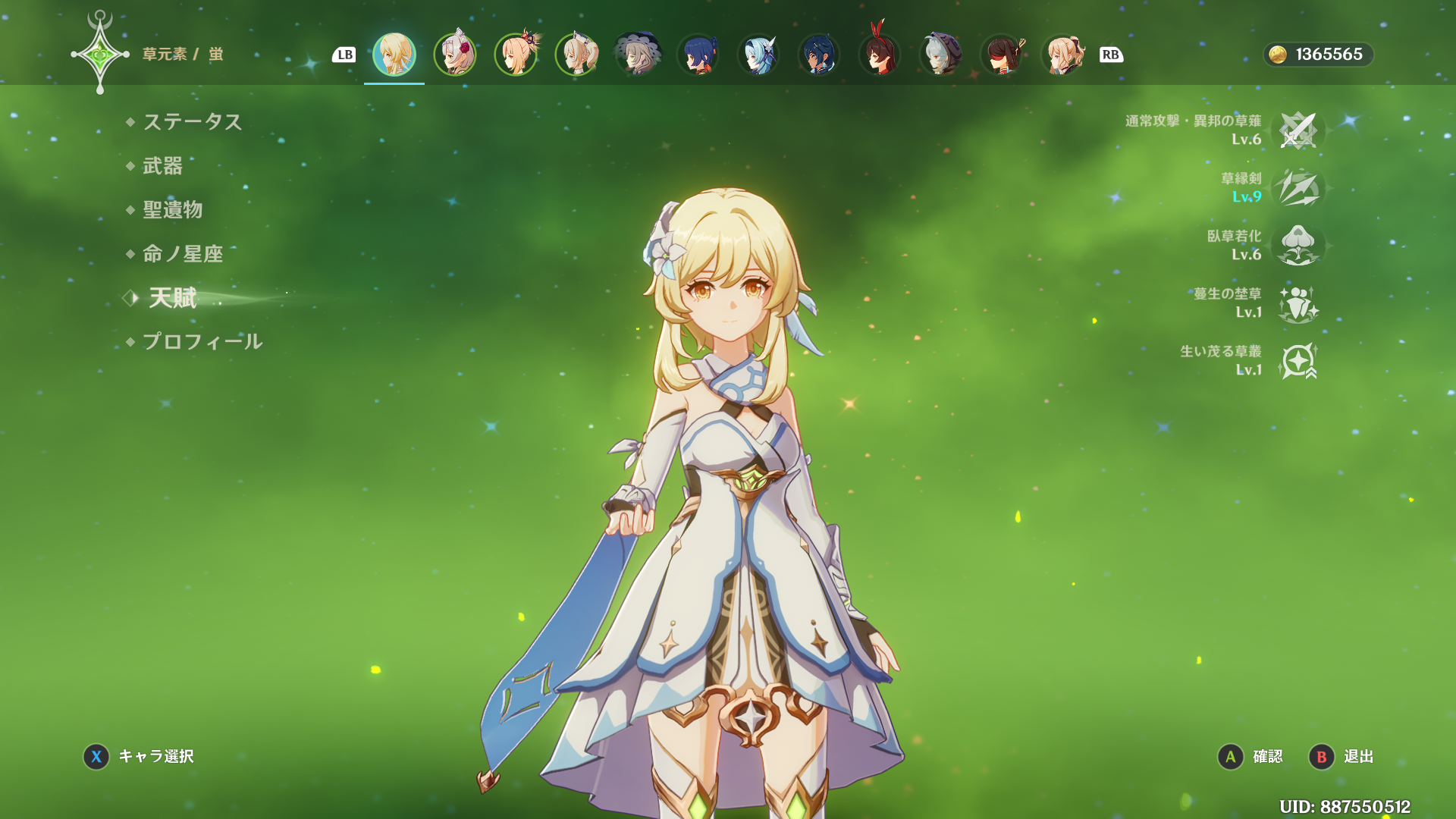
Task: Click the 草緑剣 talent name
Action: pyautogui.click(x=1241, y=179)
